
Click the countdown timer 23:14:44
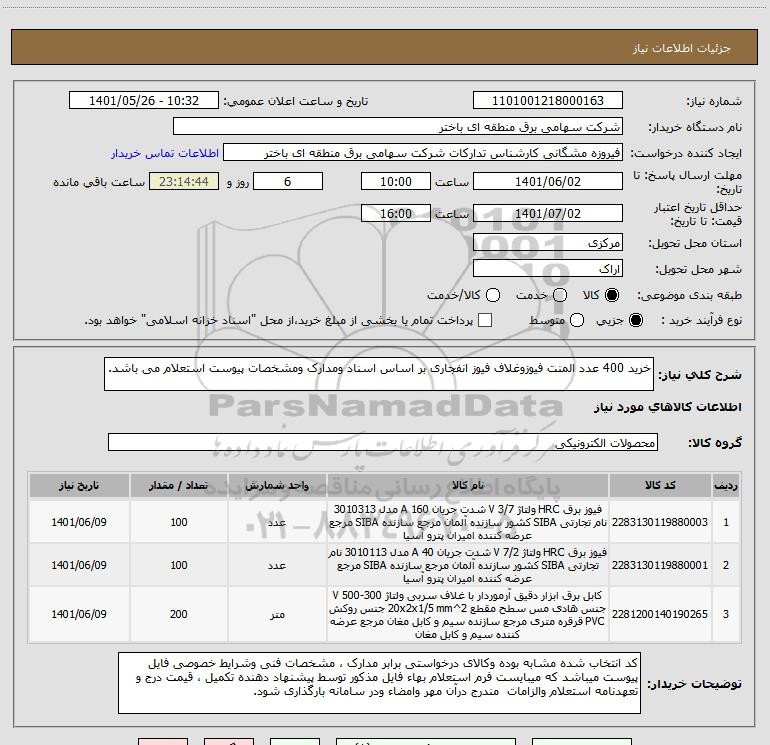point(184,182)
